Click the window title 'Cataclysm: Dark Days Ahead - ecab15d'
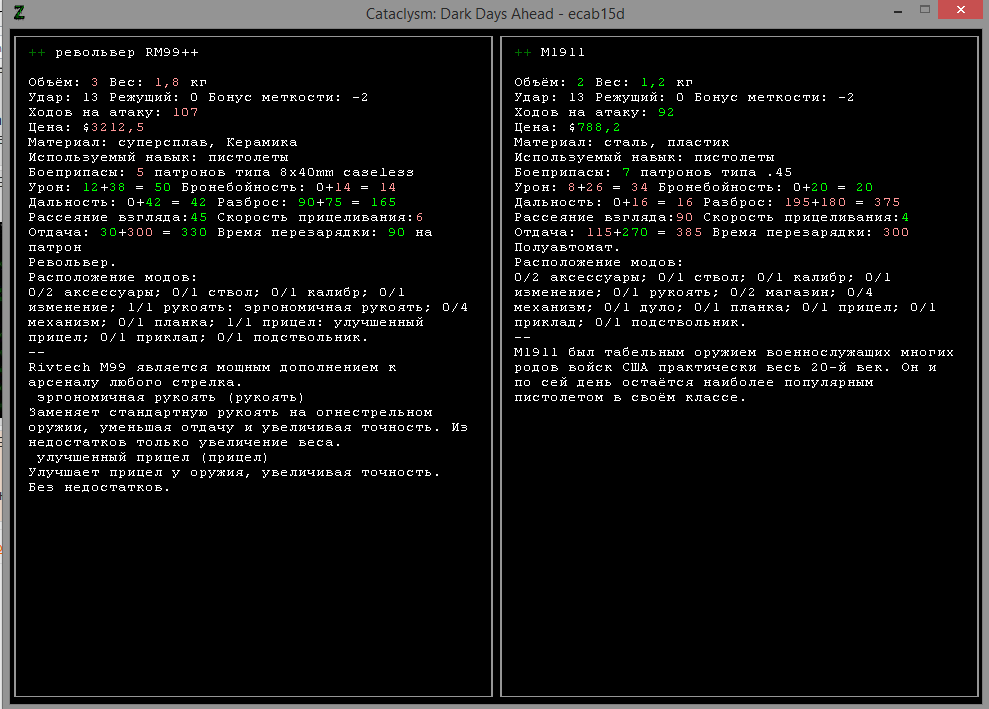This screenshot has width=989, height=709. tap(495, 14)
